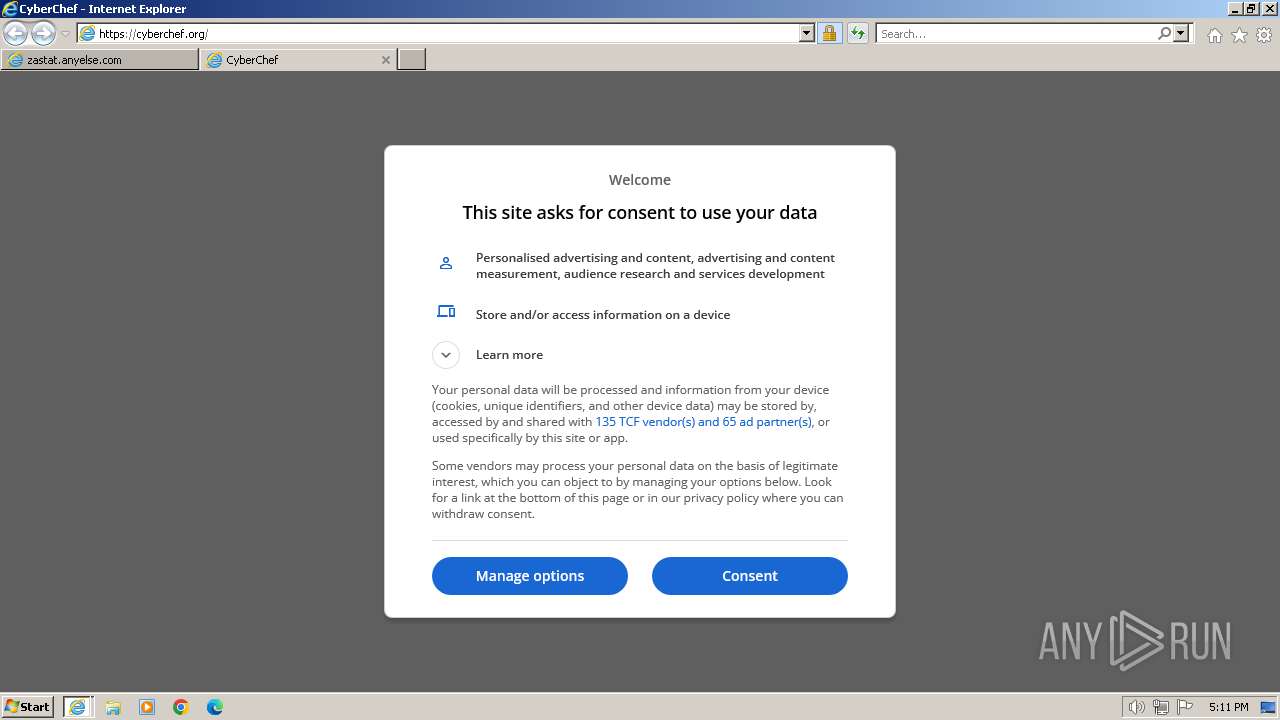Open the volume speaker tray icon
The width and height of the screenshot is (1280, 720).
[x=1137, y=707]
